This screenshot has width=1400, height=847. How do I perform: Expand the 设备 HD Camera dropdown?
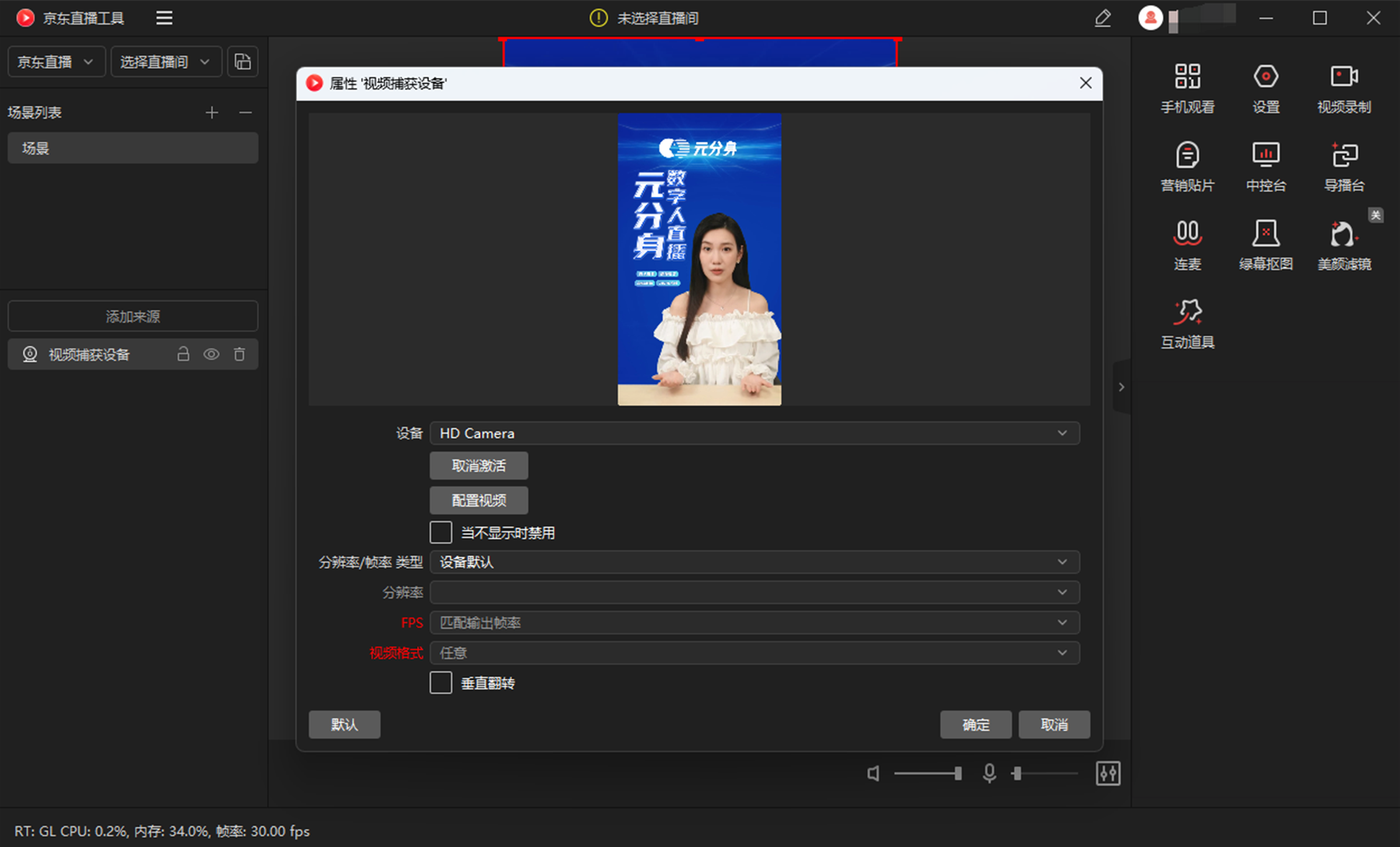click(754, 433)
